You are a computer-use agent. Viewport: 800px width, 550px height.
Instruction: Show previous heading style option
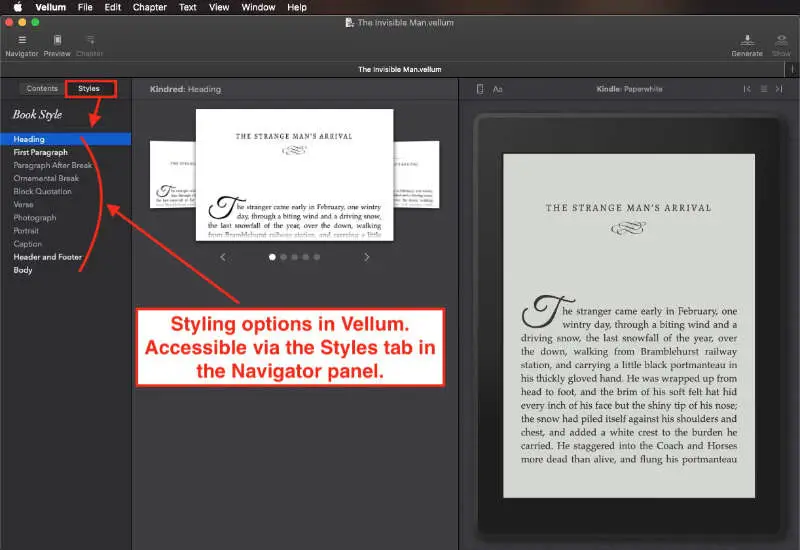click(223, 257)
